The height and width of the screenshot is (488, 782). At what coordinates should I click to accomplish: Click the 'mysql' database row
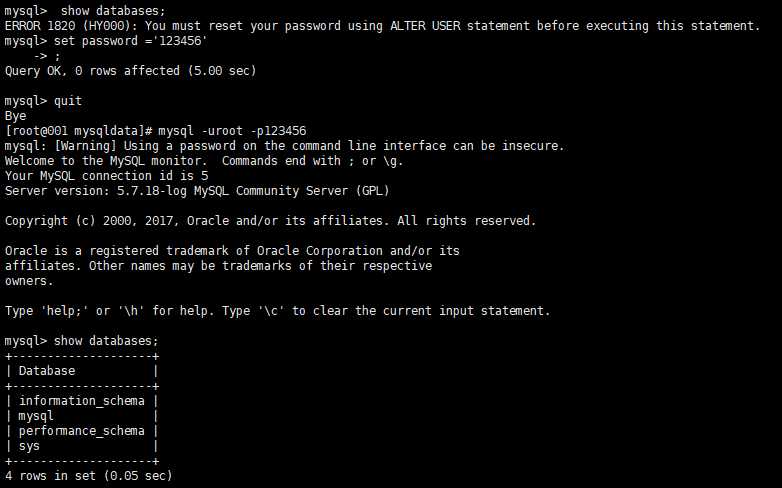tap(82, 416)
